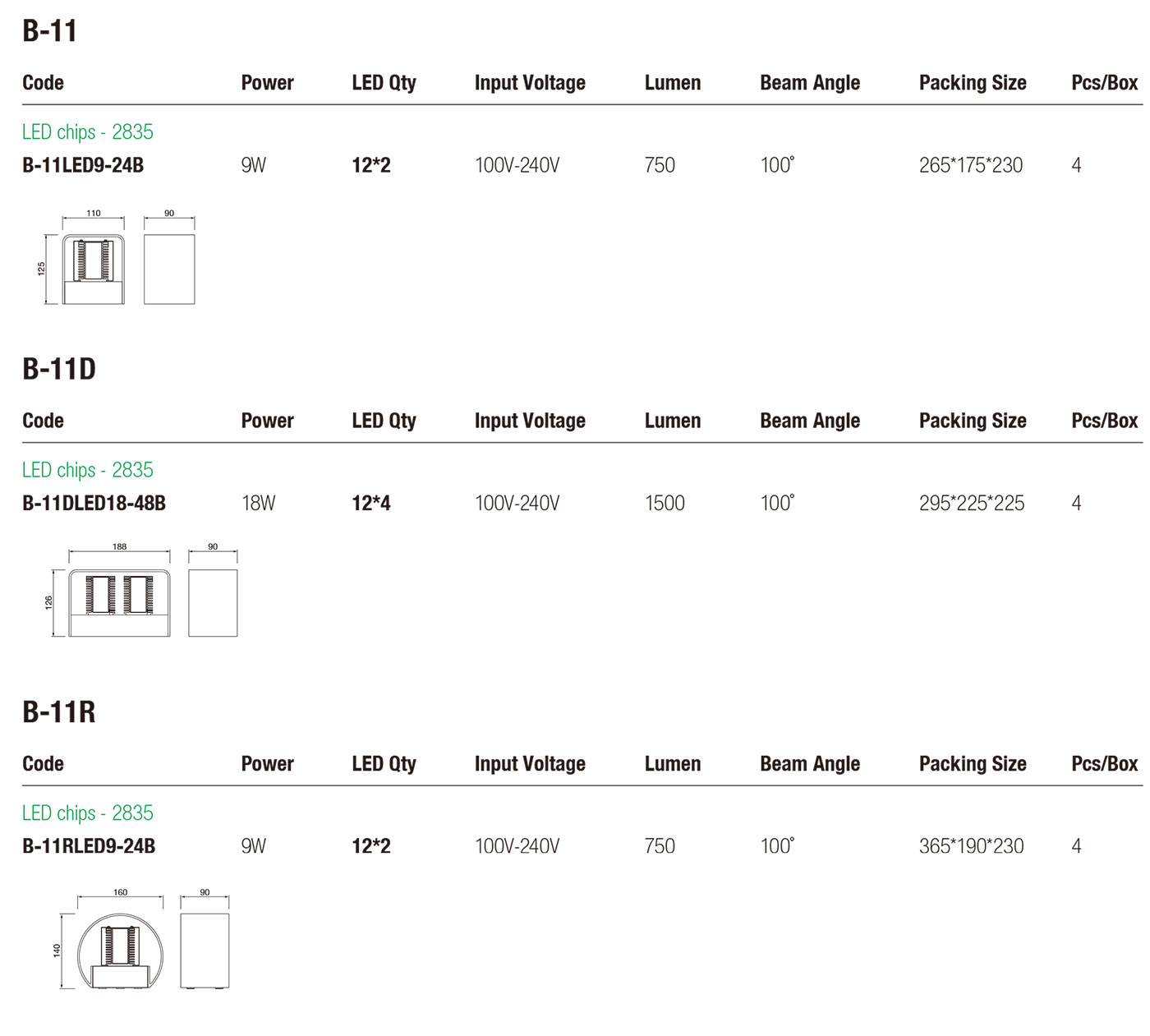Viewport: 1150px width, 1036px height.
Task: Click the 18W power value
Action: [x=259, y=503]
